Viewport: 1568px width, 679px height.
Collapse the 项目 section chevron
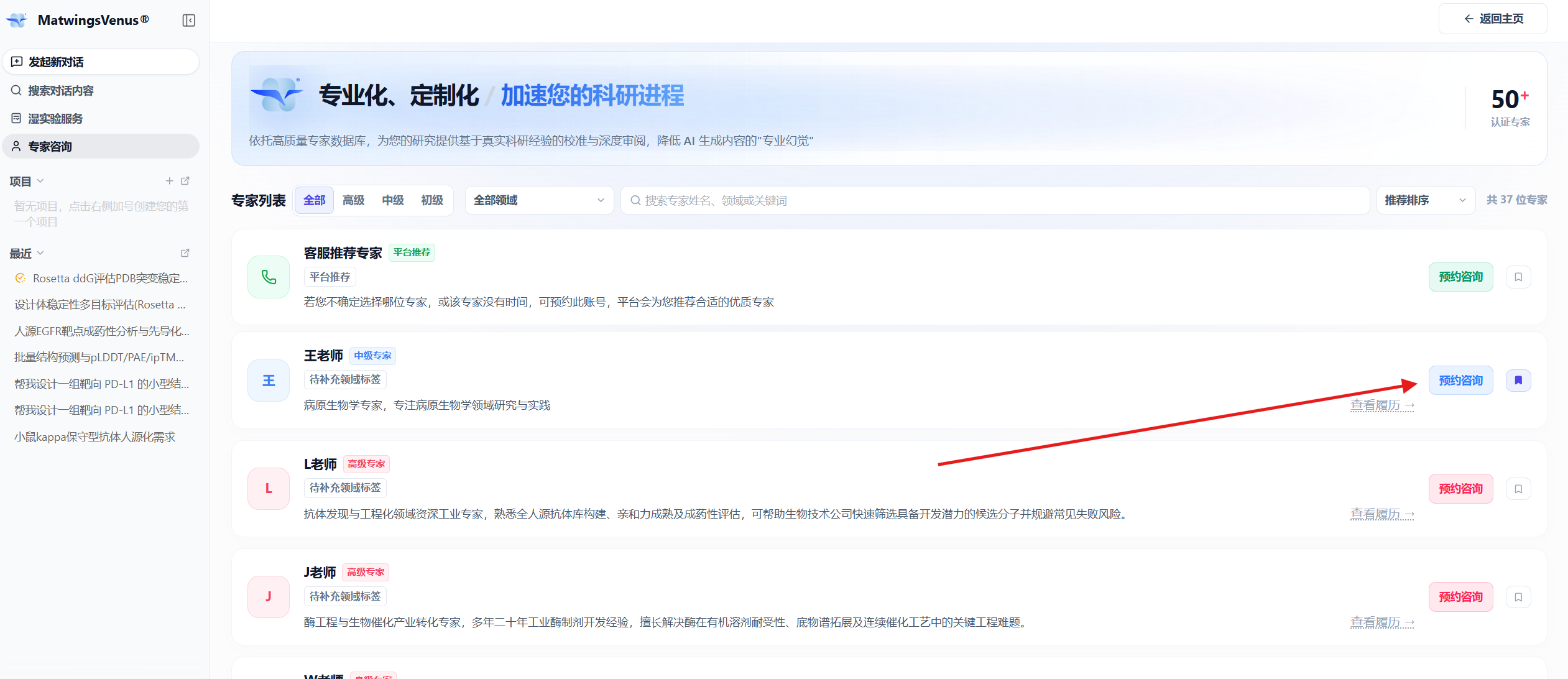pos(40,181)
